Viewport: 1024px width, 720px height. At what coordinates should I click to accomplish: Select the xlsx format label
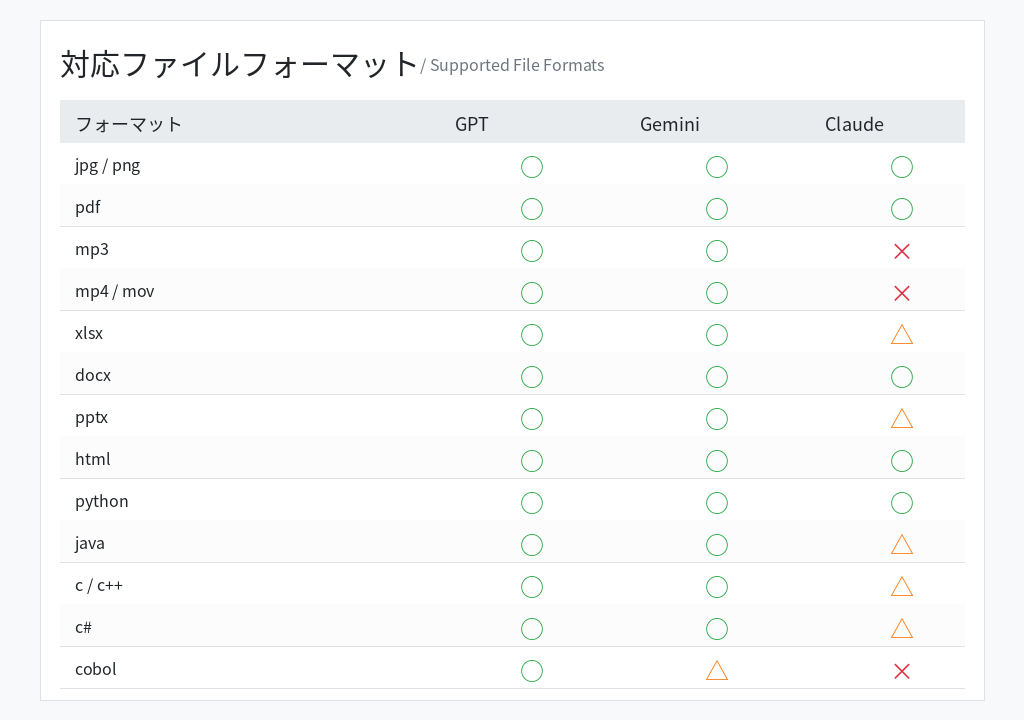point(89,333)
